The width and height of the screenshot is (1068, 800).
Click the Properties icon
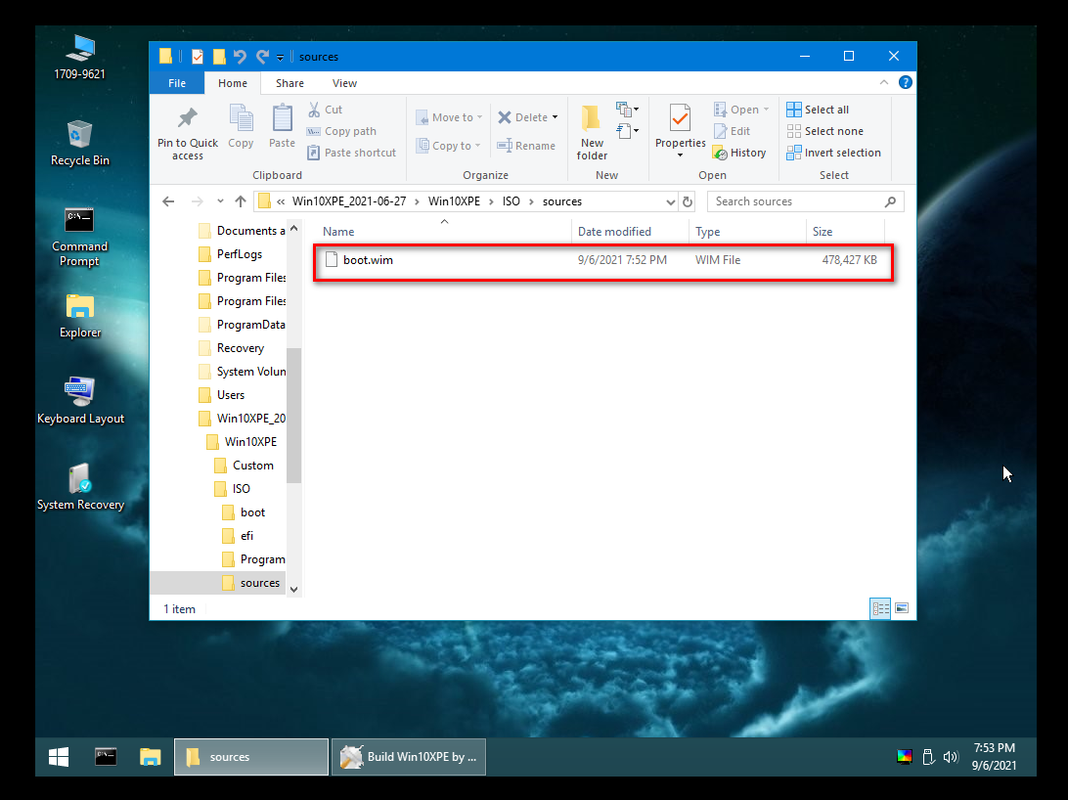pos(680,118)
